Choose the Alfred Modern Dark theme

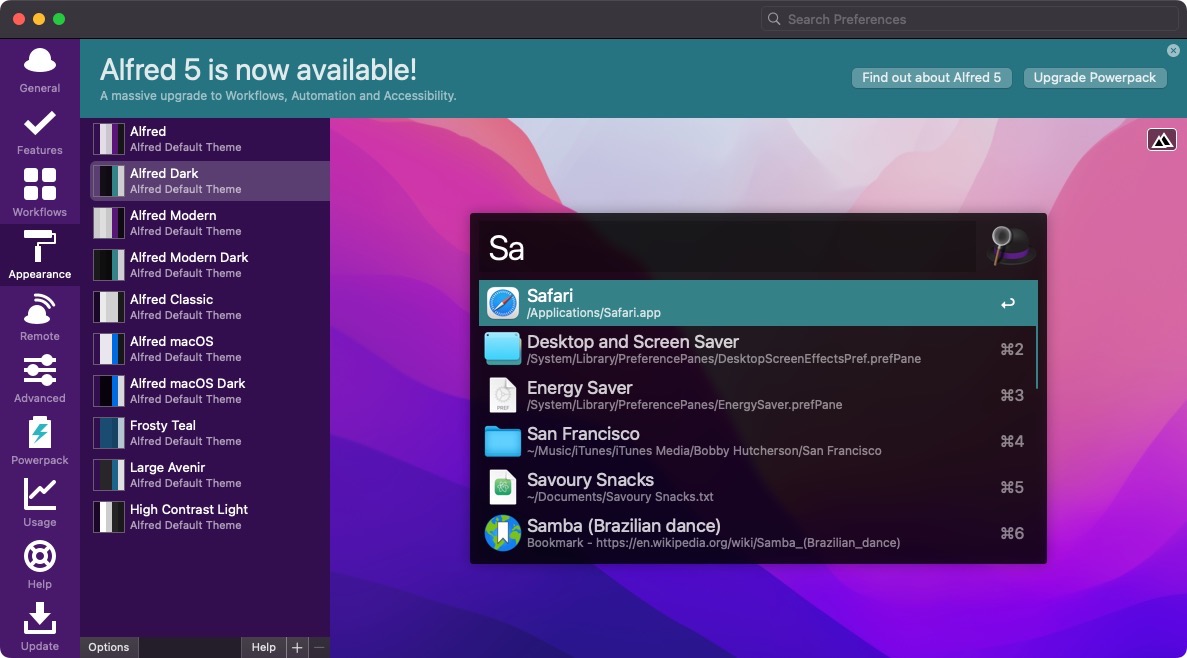point(210,265)
